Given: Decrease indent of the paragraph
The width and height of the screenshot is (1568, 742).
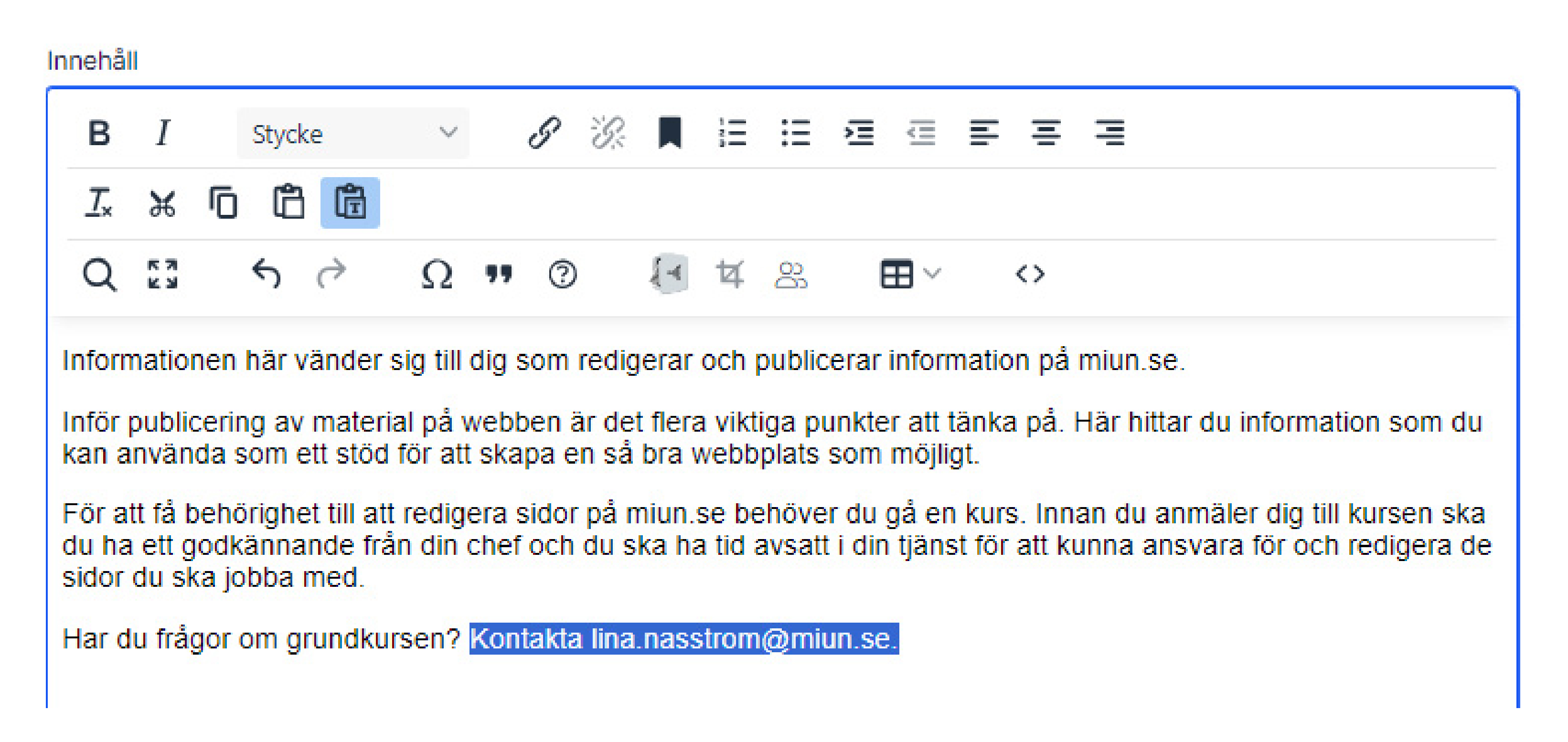Looking at the screenshot, I should 922,133.
